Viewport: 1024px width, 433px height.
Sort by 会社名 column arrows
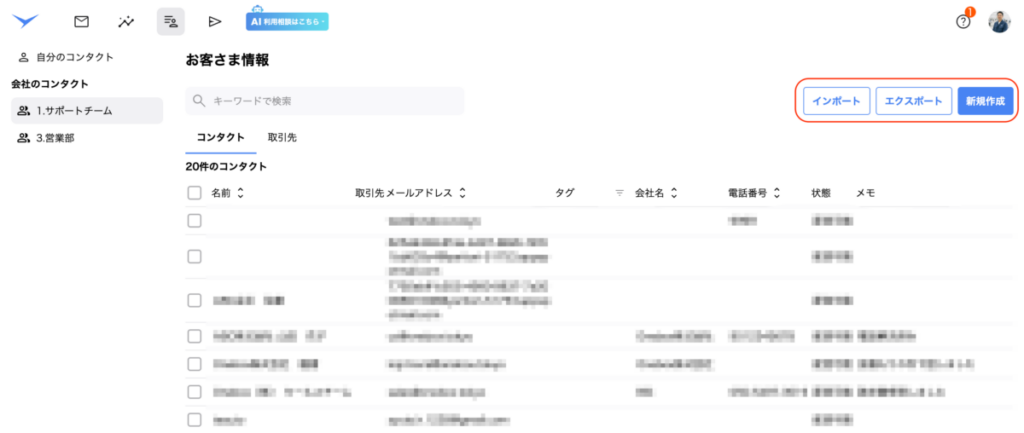[x=674, y=193]
